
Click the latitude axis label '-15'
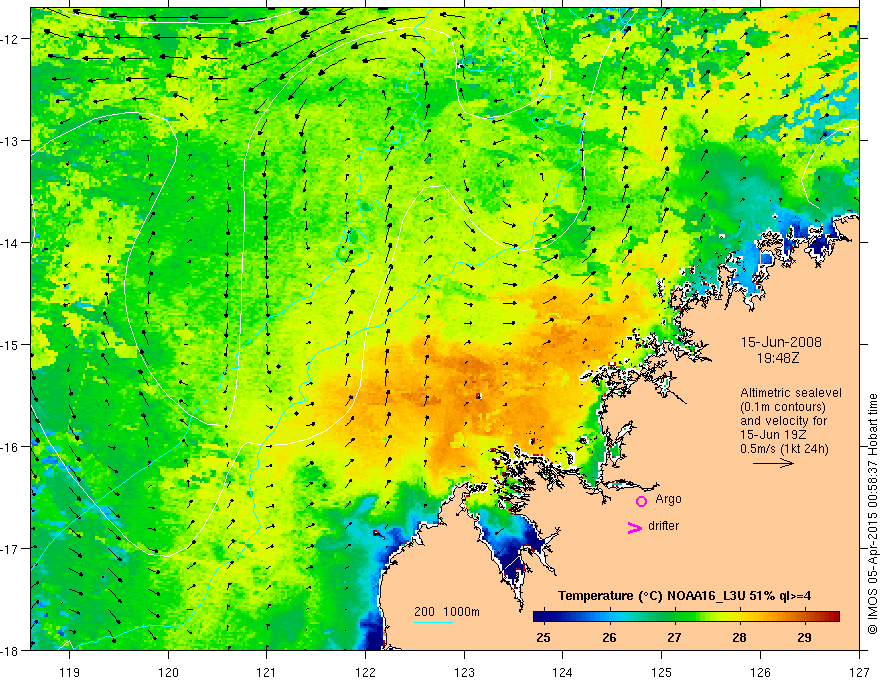[10, 344]
